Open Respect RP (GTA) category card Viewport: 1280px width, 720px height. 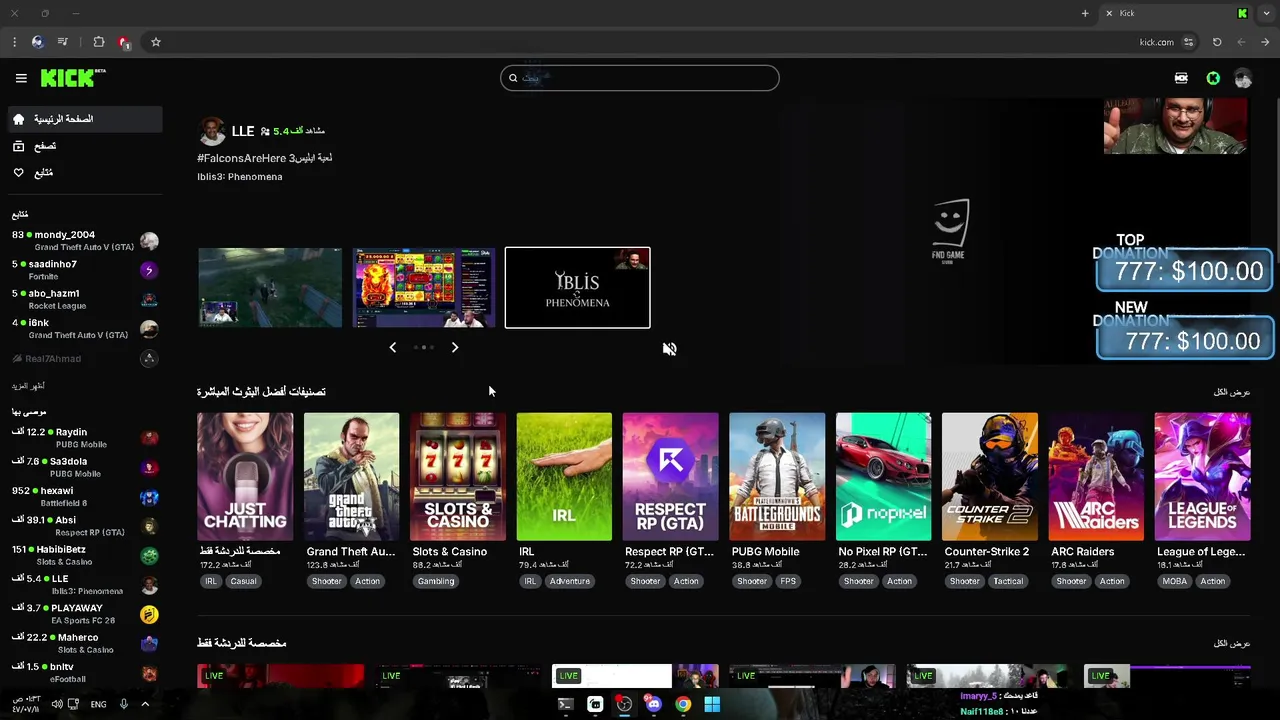670,477
